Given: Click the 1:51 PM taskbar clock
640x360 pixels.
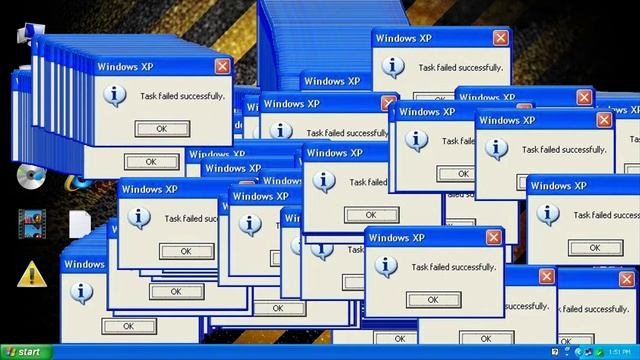Looking at the screenshot, I should [x=620, y=352].
